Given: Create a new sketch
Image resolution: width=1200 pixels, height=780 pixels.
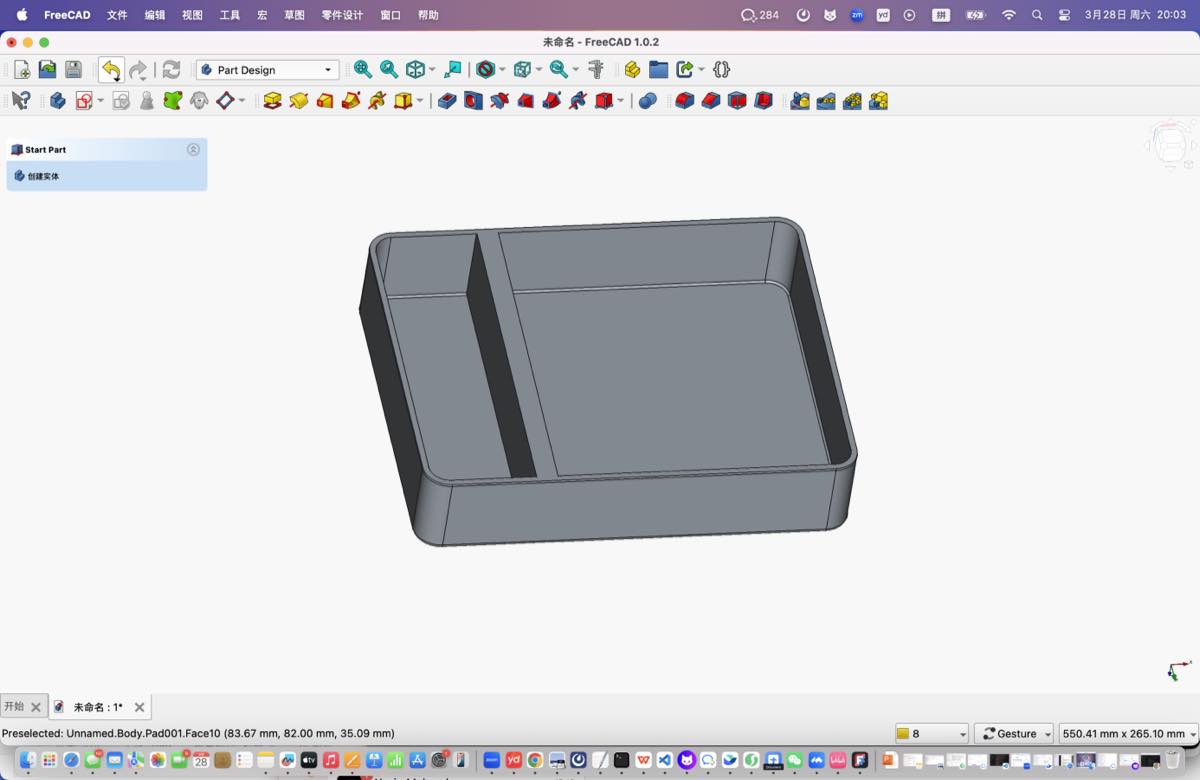Looking at the screenshot, I should point(84,101).
